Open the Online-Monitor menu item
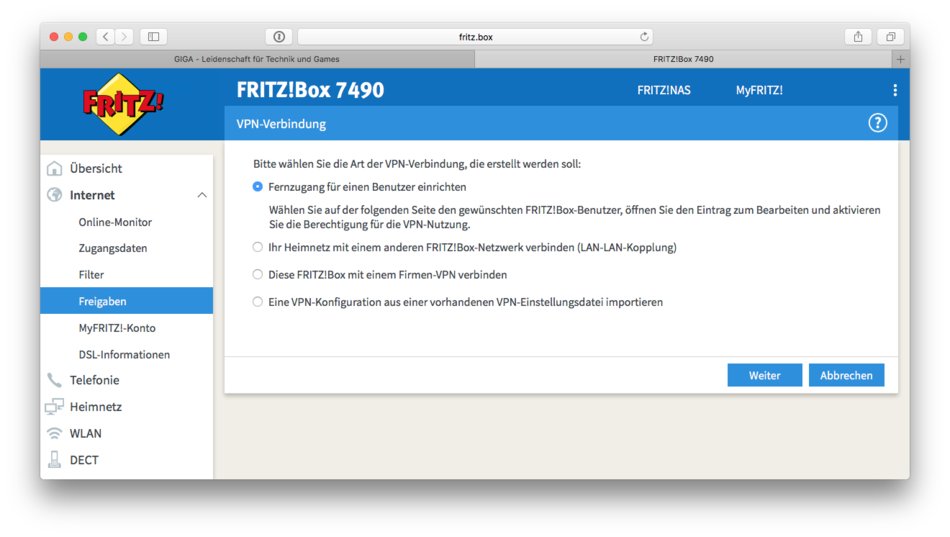 point(115,222)
